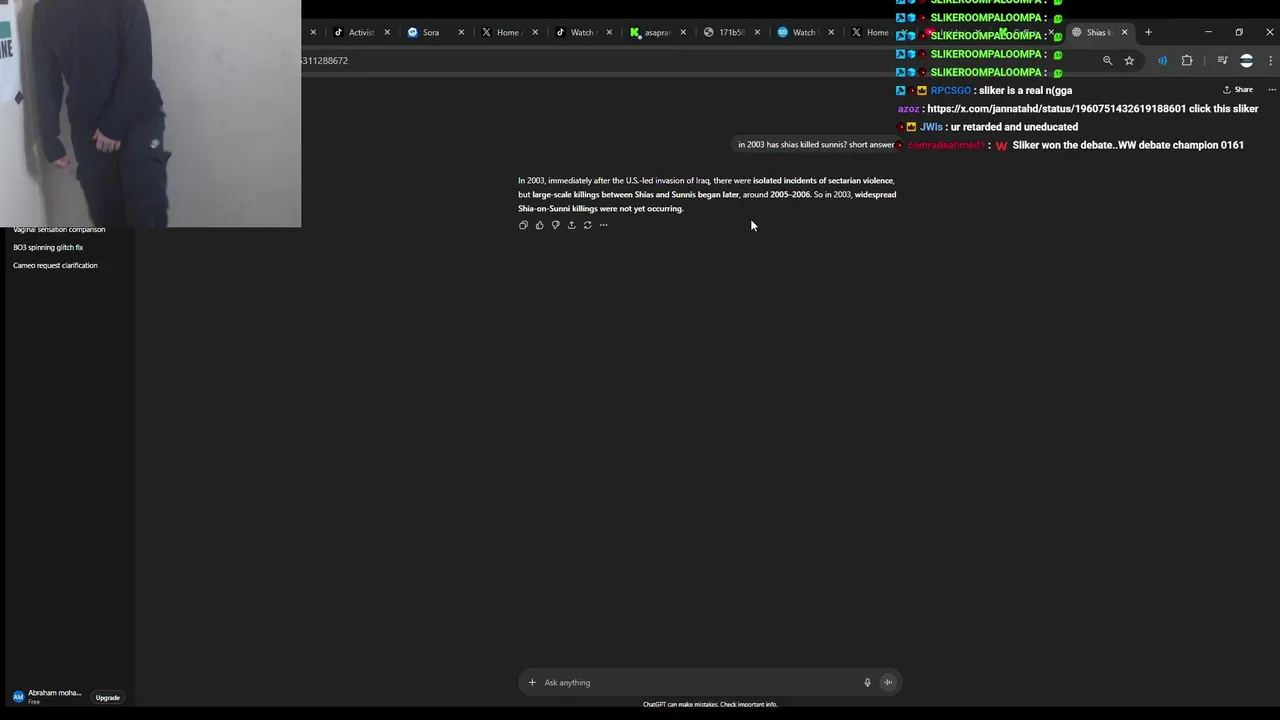This screenshot has width=1280, height=720.
Task: Click the zoom magnifier icon in address bar
Action: (1107, 61)
